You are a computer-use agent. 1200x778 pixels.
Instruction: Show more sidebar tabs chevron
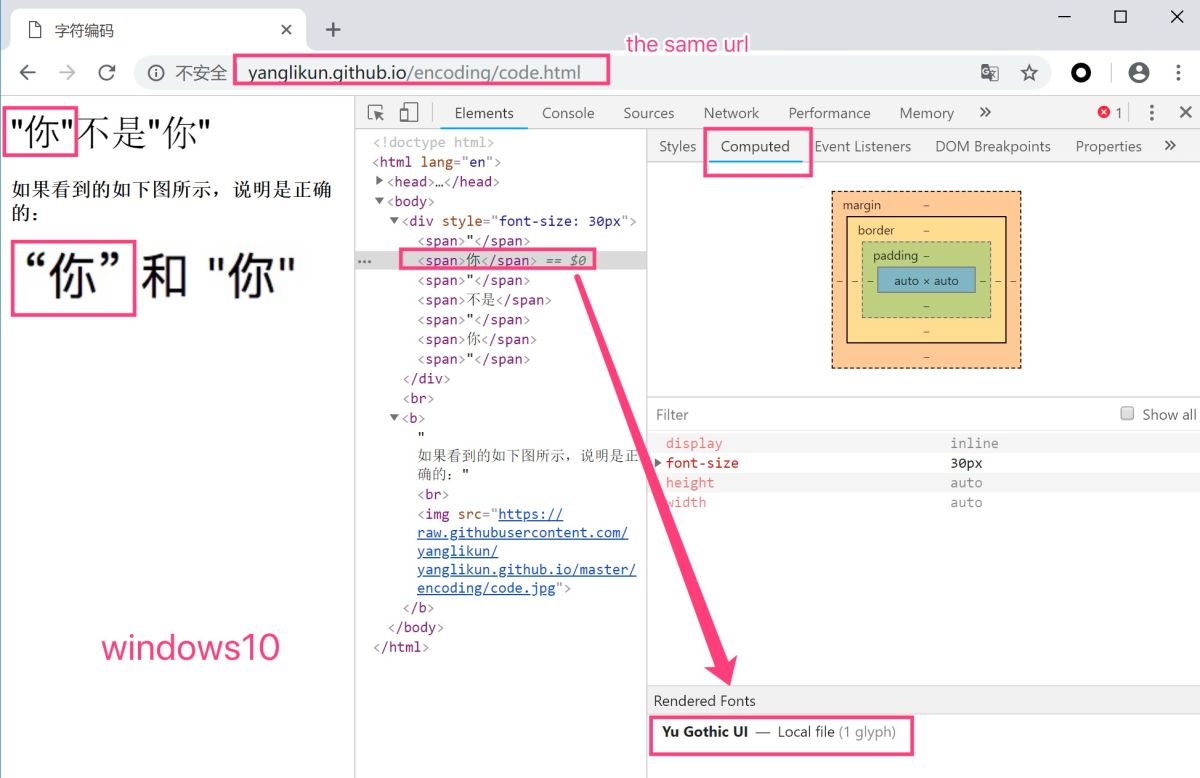1170,146
